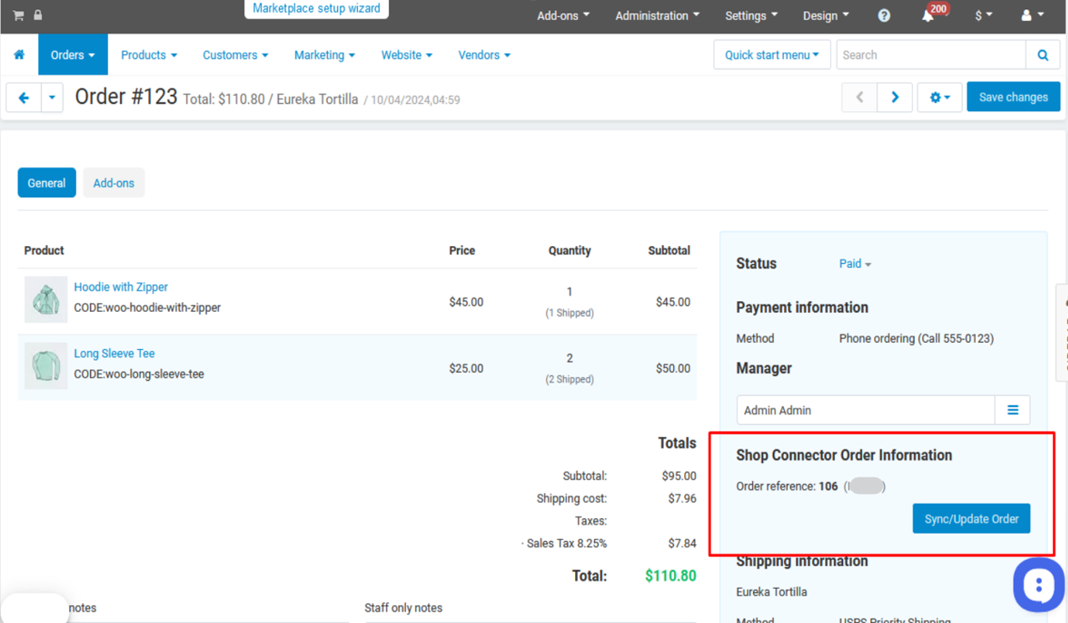Click the shopping cart icon in top bar
This screenshot has width=1068, height=623.
[18, 15]
